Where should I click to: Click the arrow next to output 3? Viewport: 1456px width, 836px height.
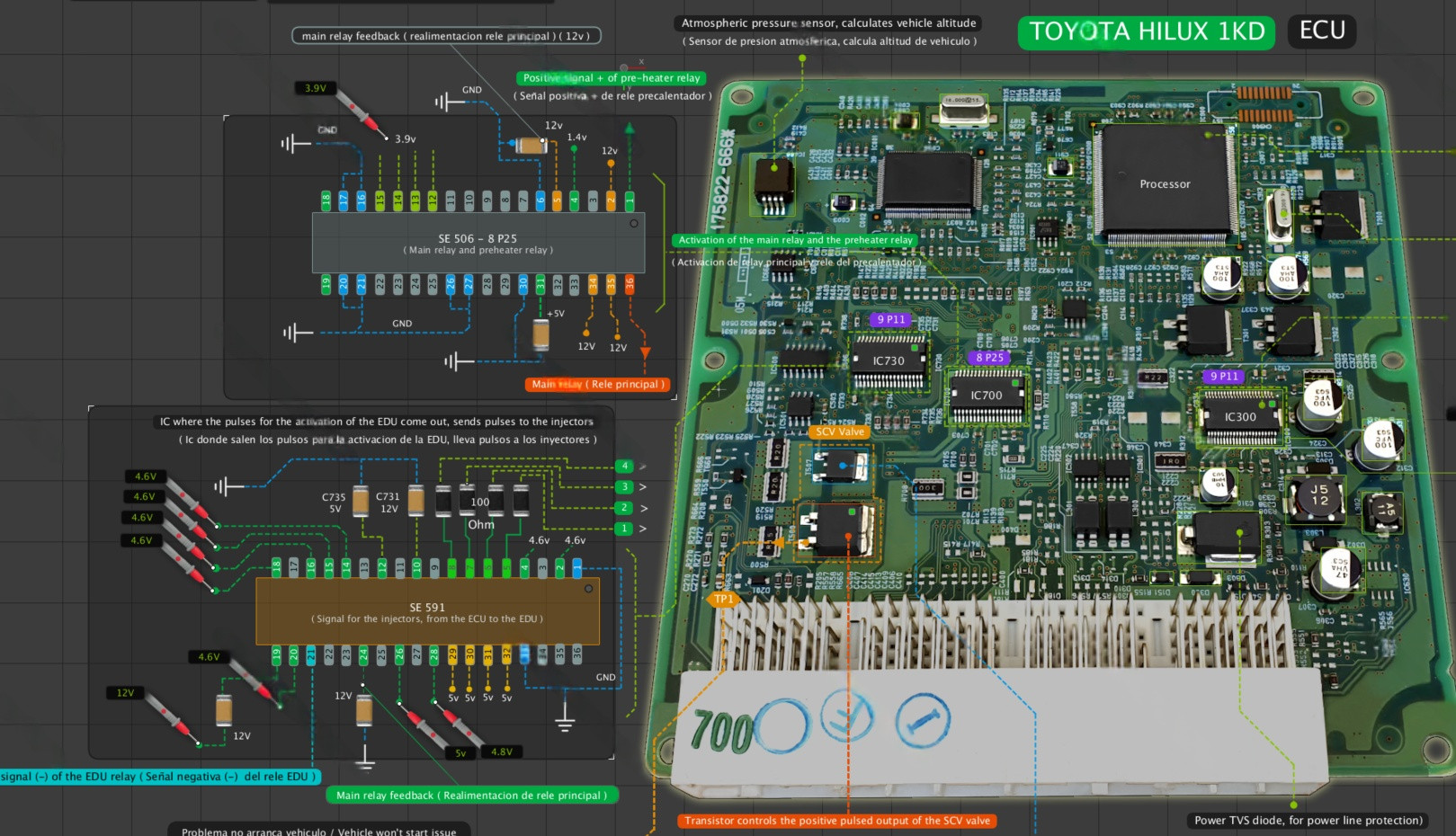(643, 487)
